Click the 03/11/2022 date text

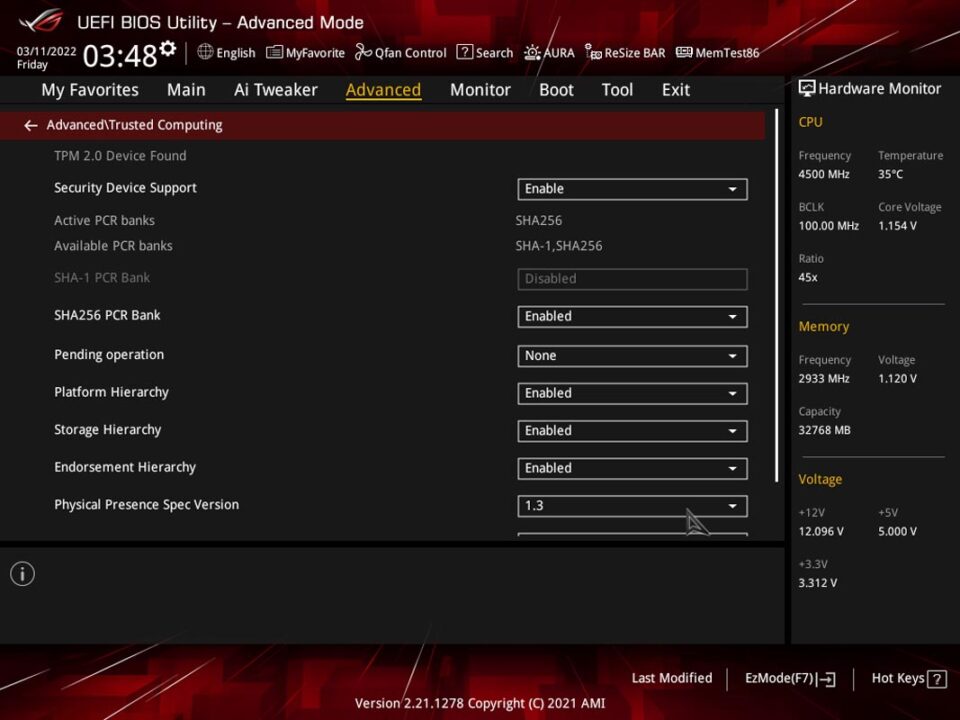[47, 51]
